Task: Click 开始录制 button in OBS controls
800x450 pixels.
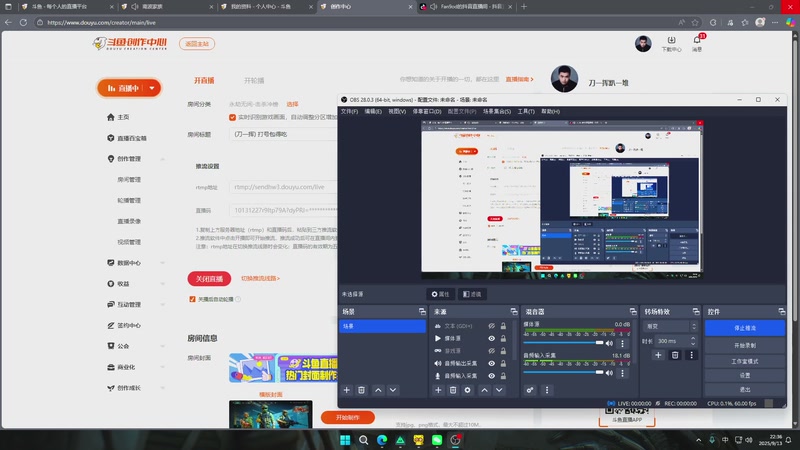Action: pos(745,345)
